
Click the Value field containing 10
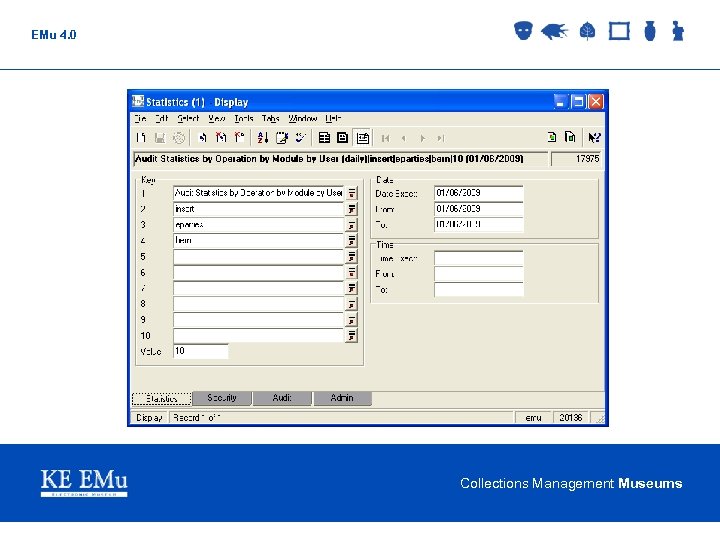[201, 351]
